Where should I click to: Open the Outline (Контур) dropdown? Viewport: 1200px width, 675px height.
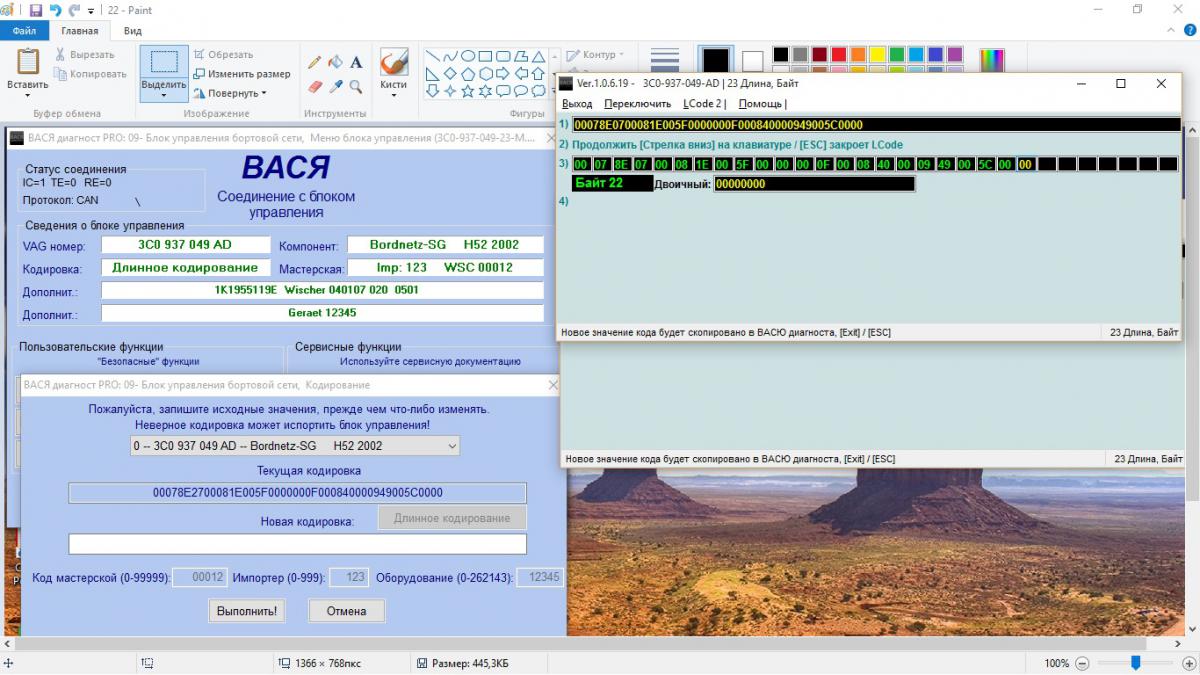point(596,55)
